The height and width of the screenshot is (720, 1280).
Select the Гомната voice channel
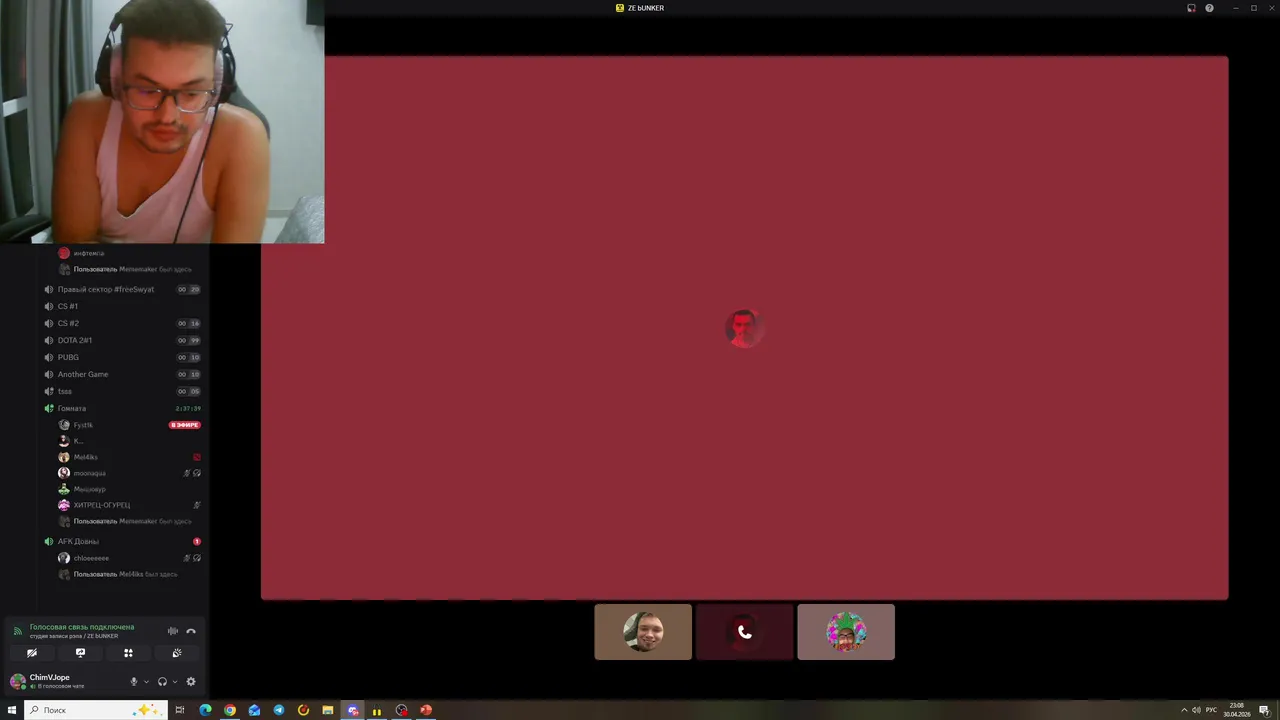click(123, 408)
